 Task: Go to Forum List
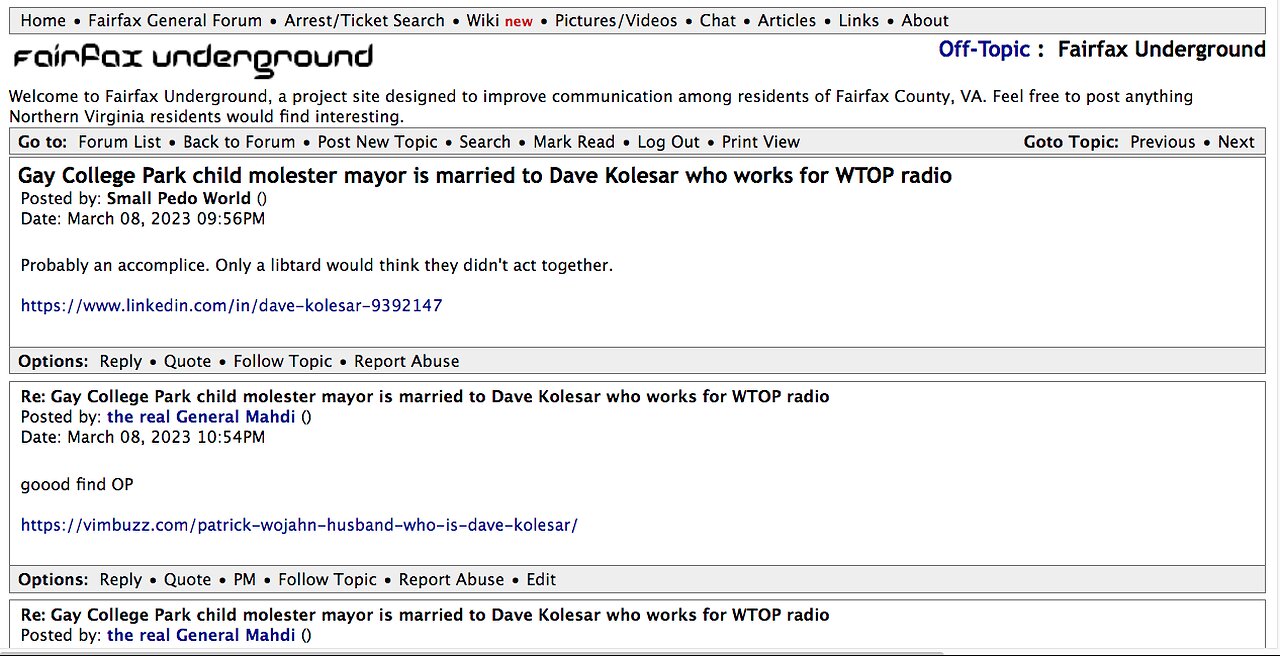point(120,142)
